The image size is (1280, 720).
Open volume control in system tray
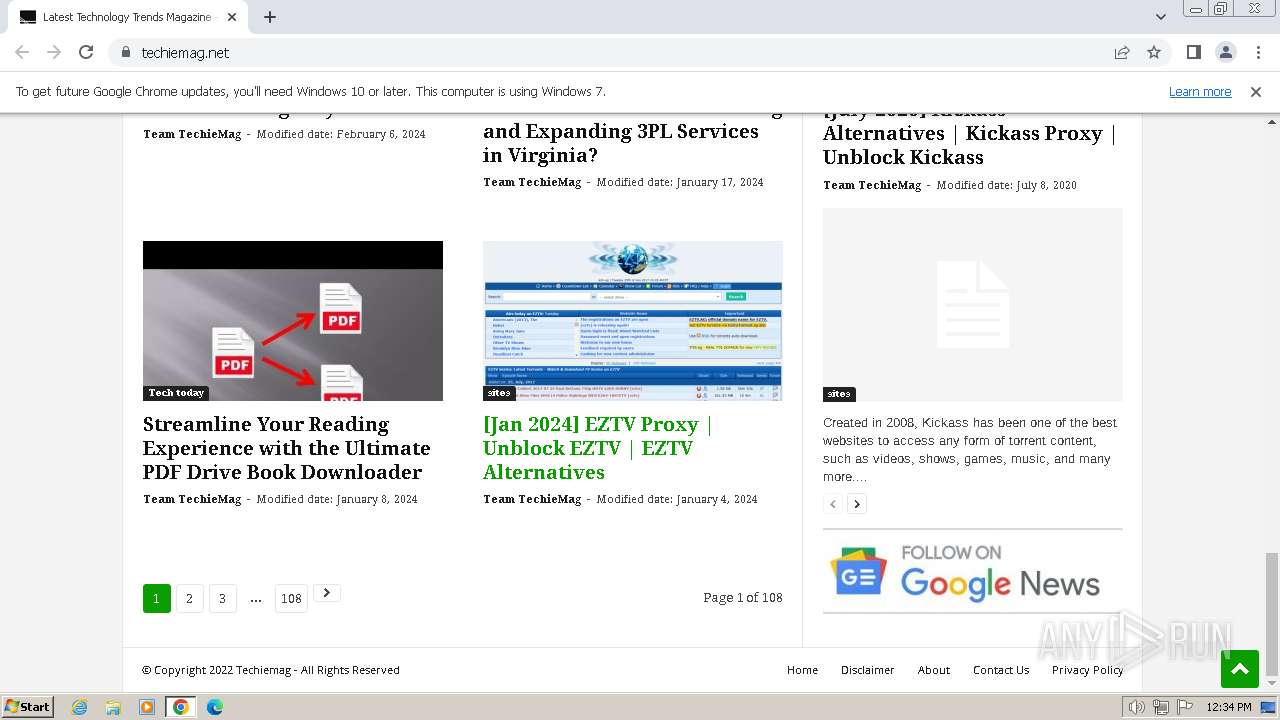click(x=1137, y=707)
